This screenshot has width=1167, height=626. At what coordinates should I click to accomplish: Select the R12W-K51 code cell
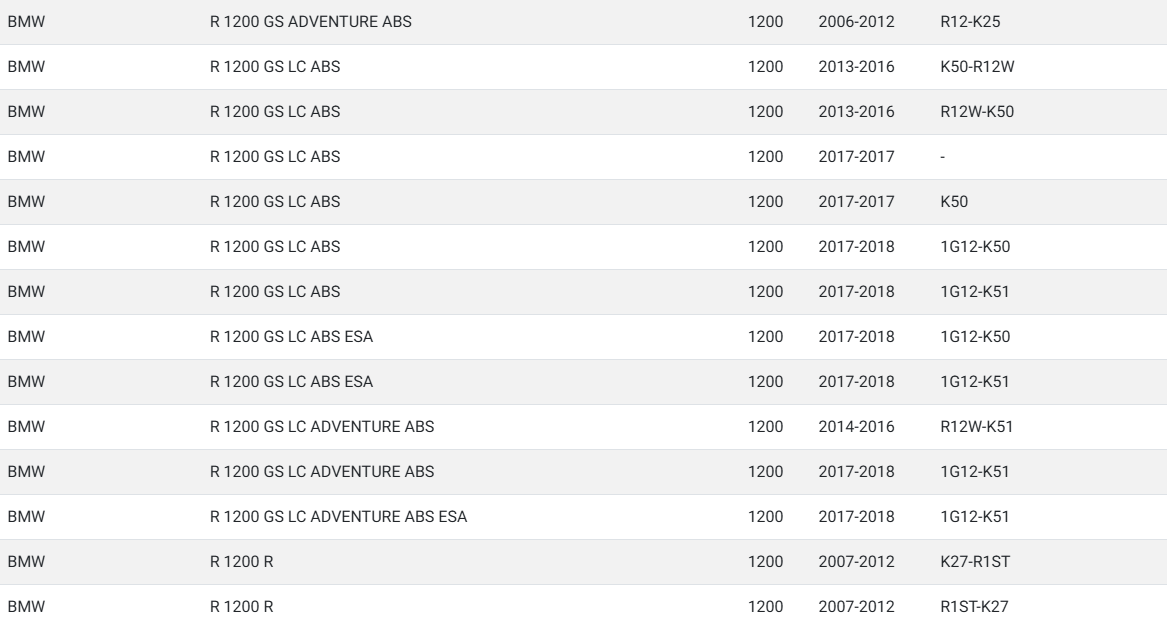click(x=976, y=427)
